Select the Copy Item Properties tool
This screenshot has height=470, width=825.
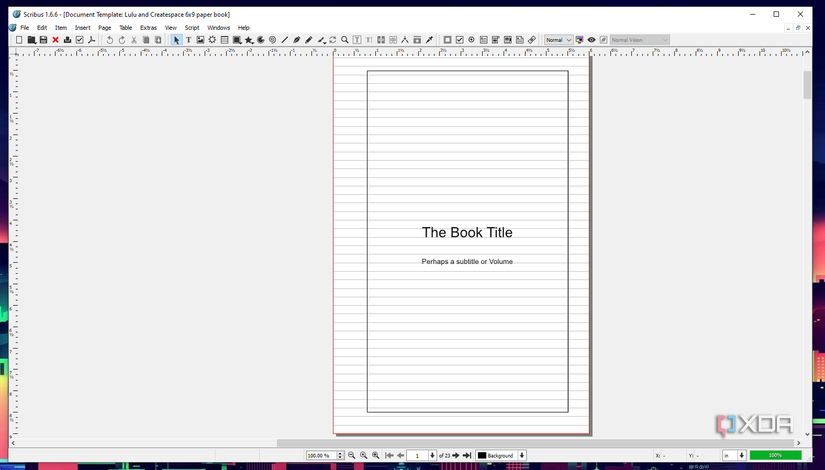(417, 40)
